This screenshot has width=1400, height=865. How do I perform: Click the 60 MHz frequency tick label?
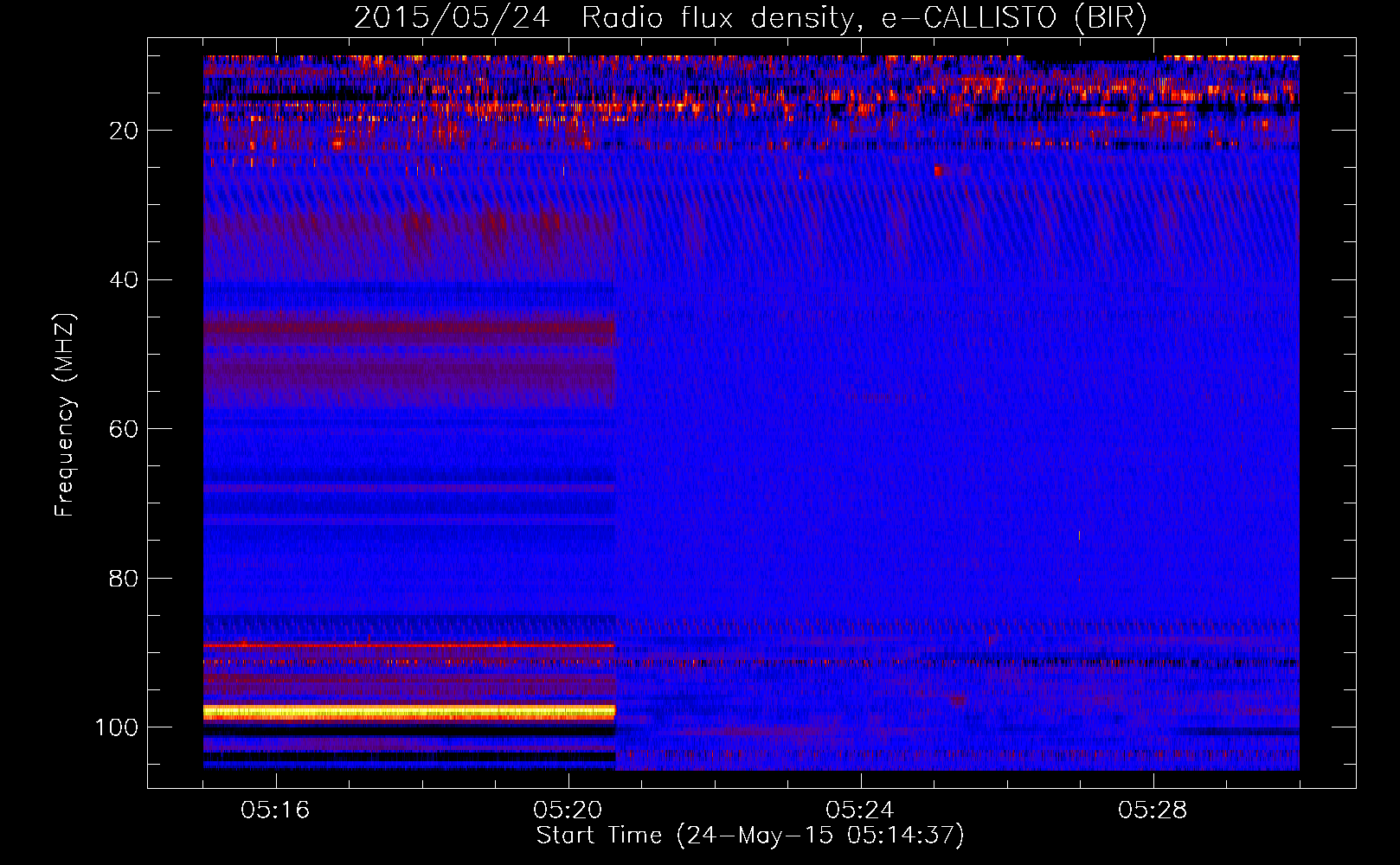click(124, 429)
